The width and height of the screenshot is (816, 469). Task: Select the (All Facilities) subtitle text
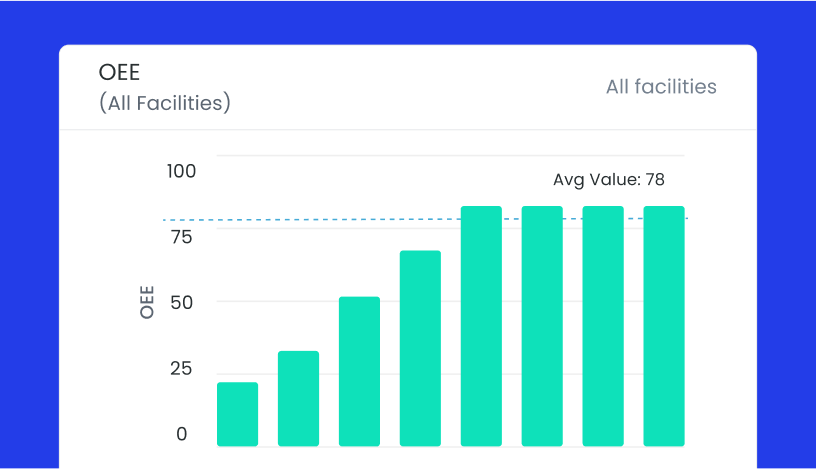click(x=165, y=102)
